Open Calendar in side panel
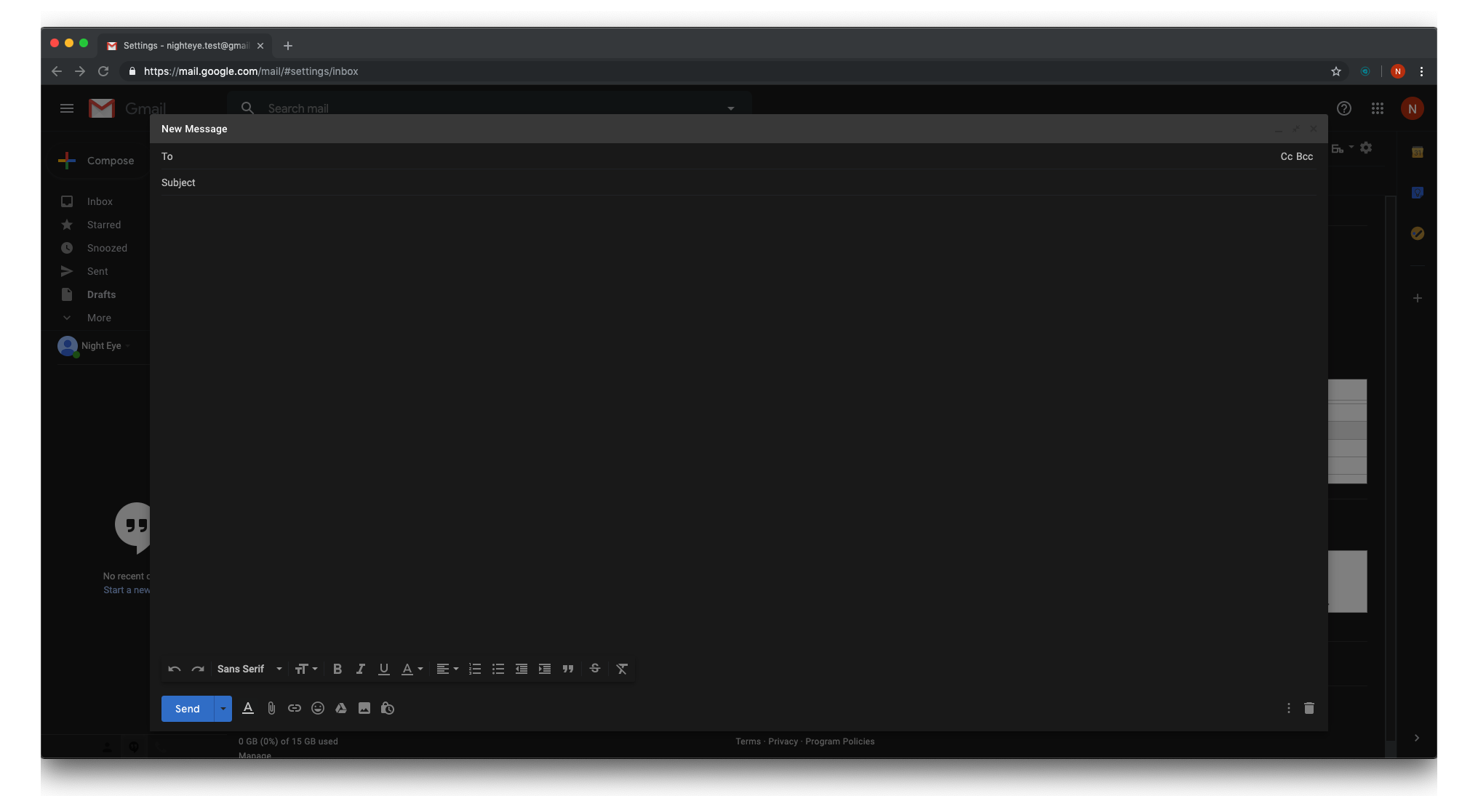Viewport: 1478px width, 812px height. click(1418, 152)
